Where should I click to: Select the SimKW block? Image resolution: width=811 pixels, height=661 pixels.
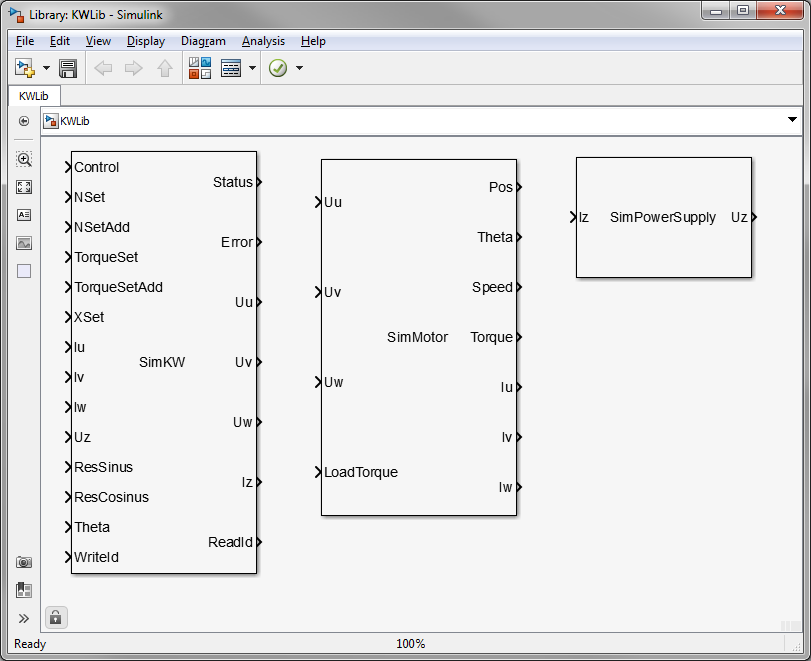coord(162,362)
